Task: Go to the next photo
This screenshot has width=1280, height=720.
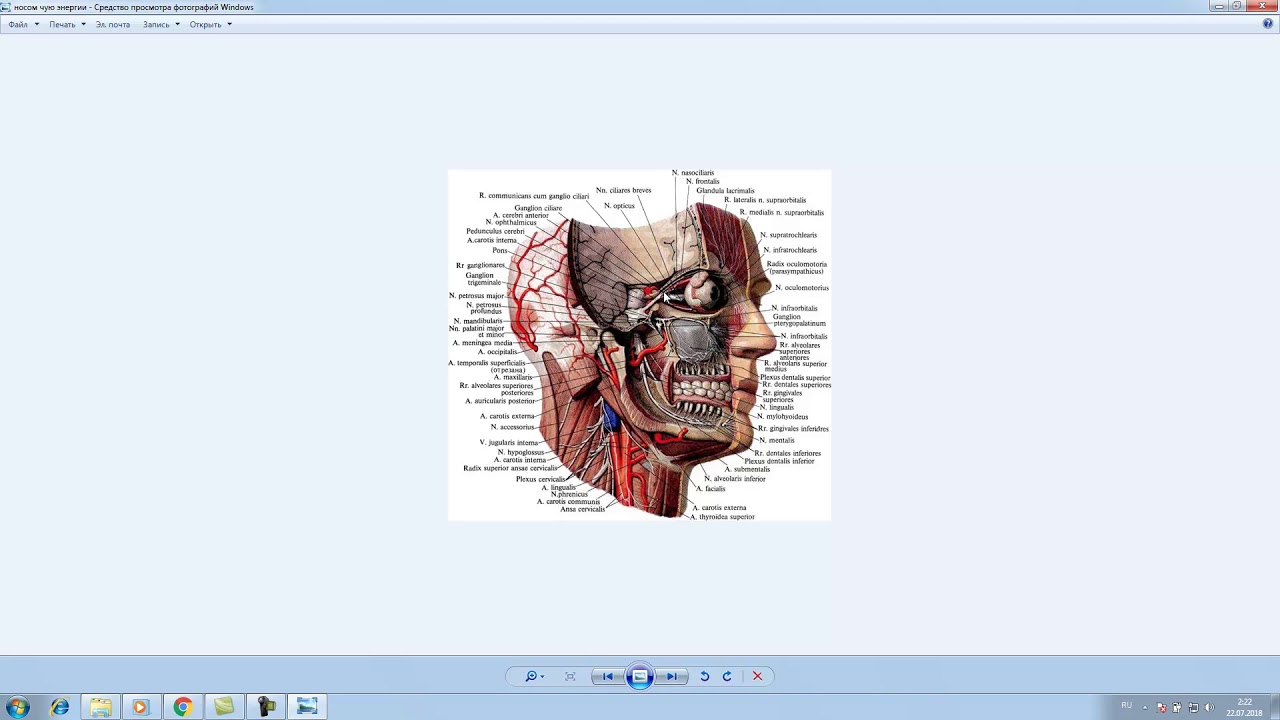Action: (672, 676)
